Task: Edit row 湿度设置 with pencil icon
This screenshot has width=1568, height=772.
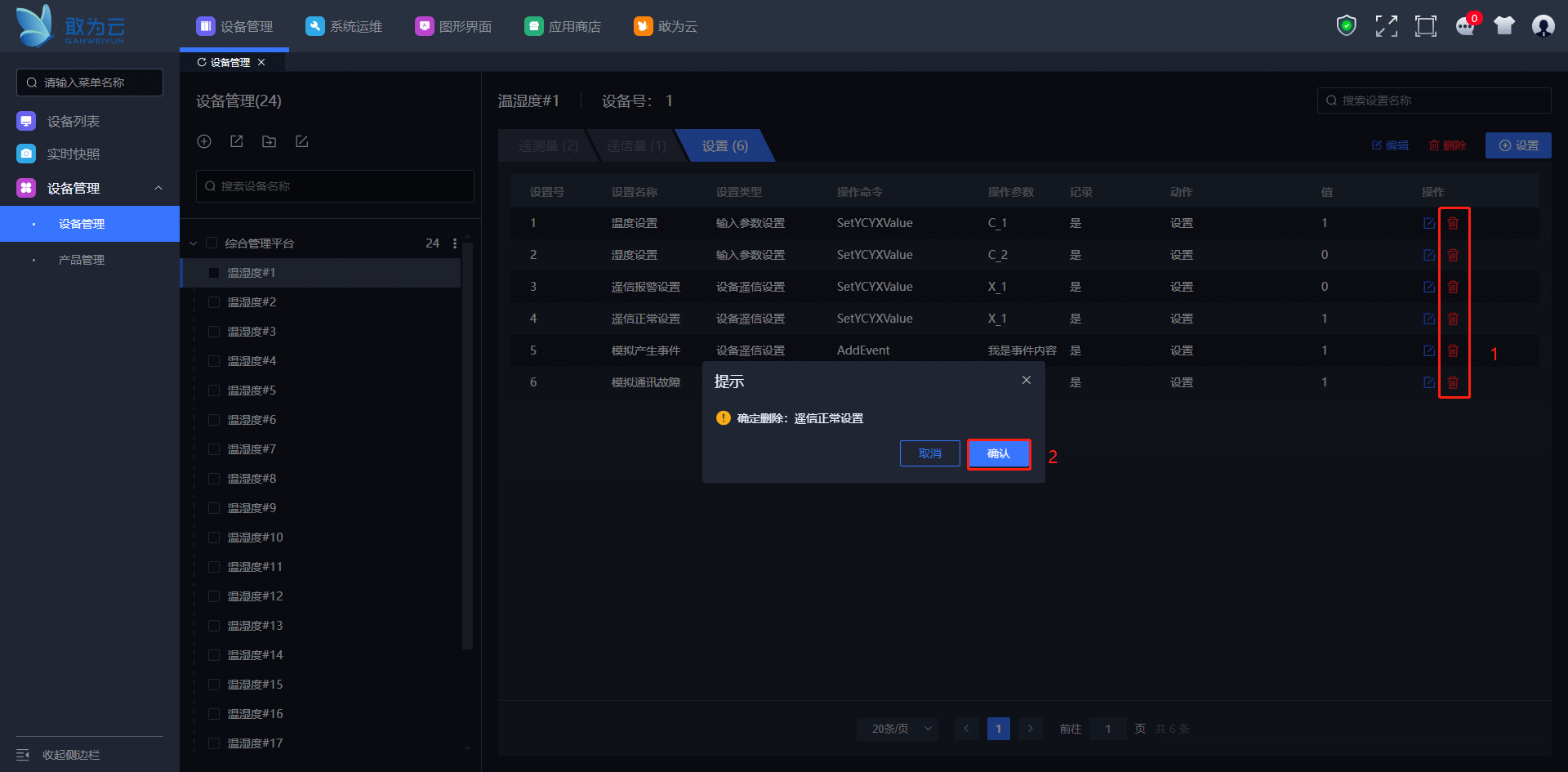Action: tap(1429, 255)
